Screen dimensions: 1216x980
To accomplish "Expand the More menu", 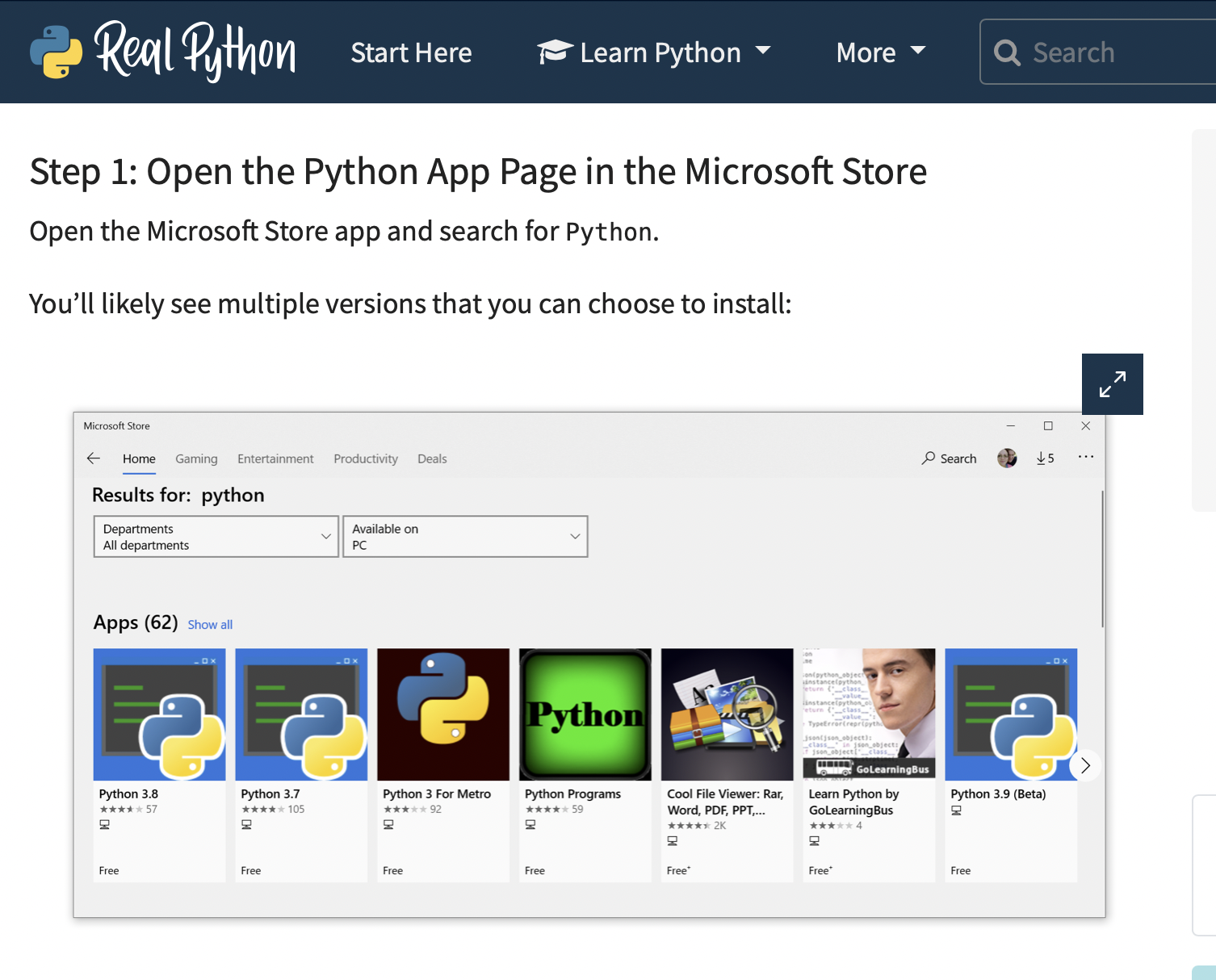I will (x=880, y=52).
